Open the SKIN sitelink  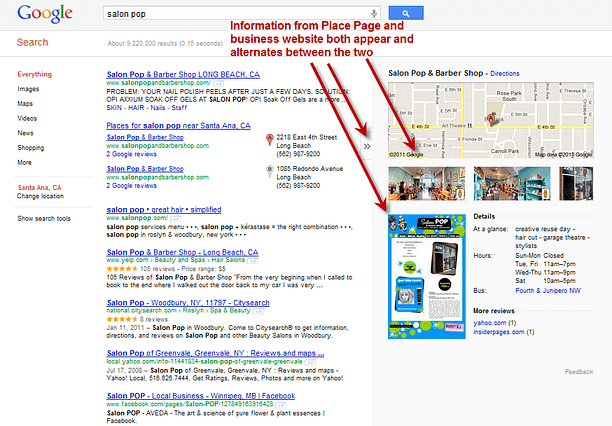tap(114, 108)
